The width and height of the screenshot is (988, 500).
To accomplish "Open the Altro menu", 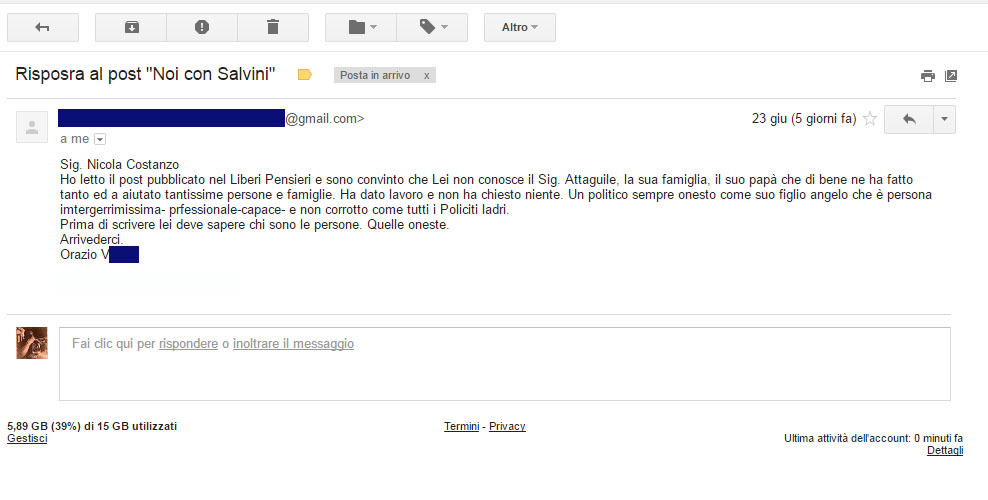I will coord(520,28).
